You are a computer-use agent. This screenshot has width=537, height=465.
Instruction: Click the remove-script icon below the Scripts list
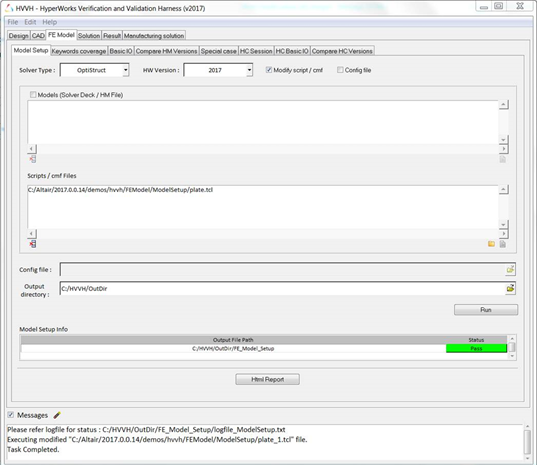[x=33, y=244]
